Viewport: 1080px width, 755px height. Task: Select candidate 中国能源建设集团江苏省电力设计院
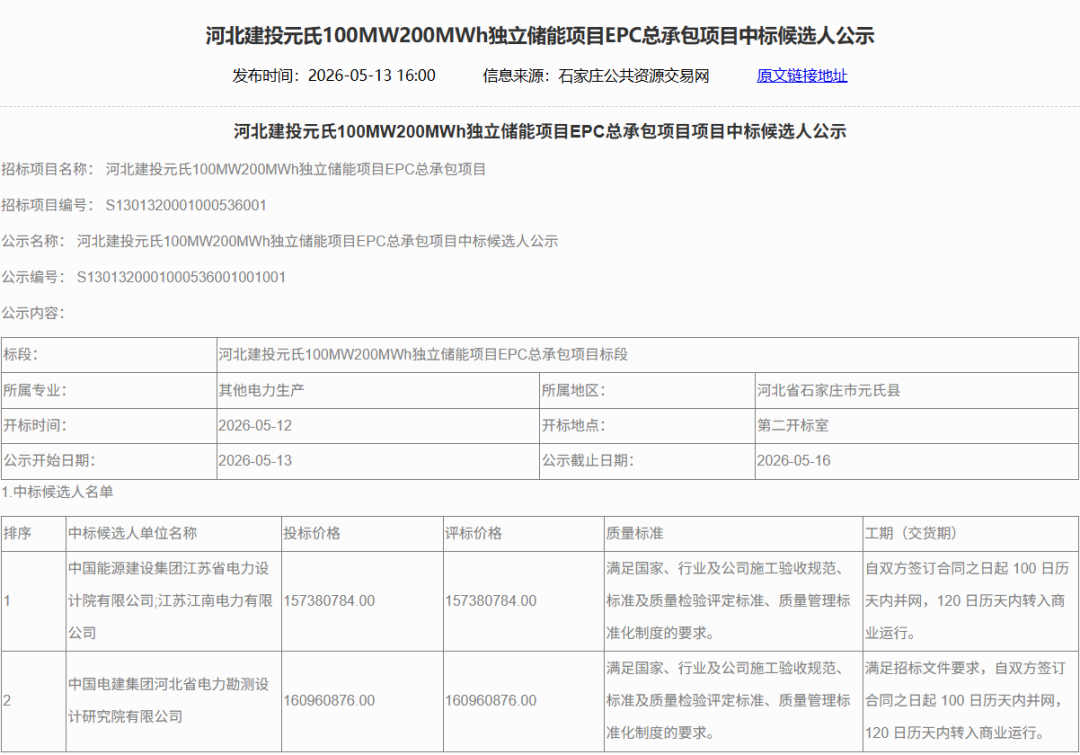click(174, 601)
